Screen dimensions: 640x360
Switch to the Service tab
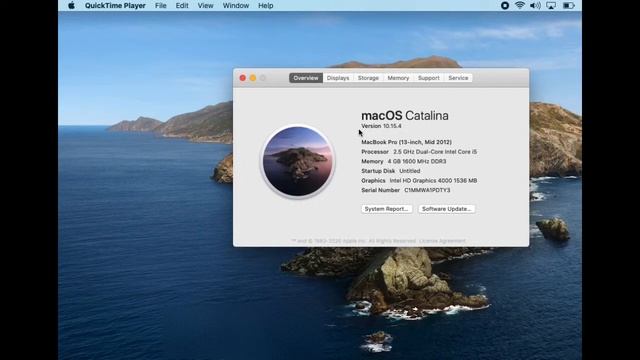[458, 78]
